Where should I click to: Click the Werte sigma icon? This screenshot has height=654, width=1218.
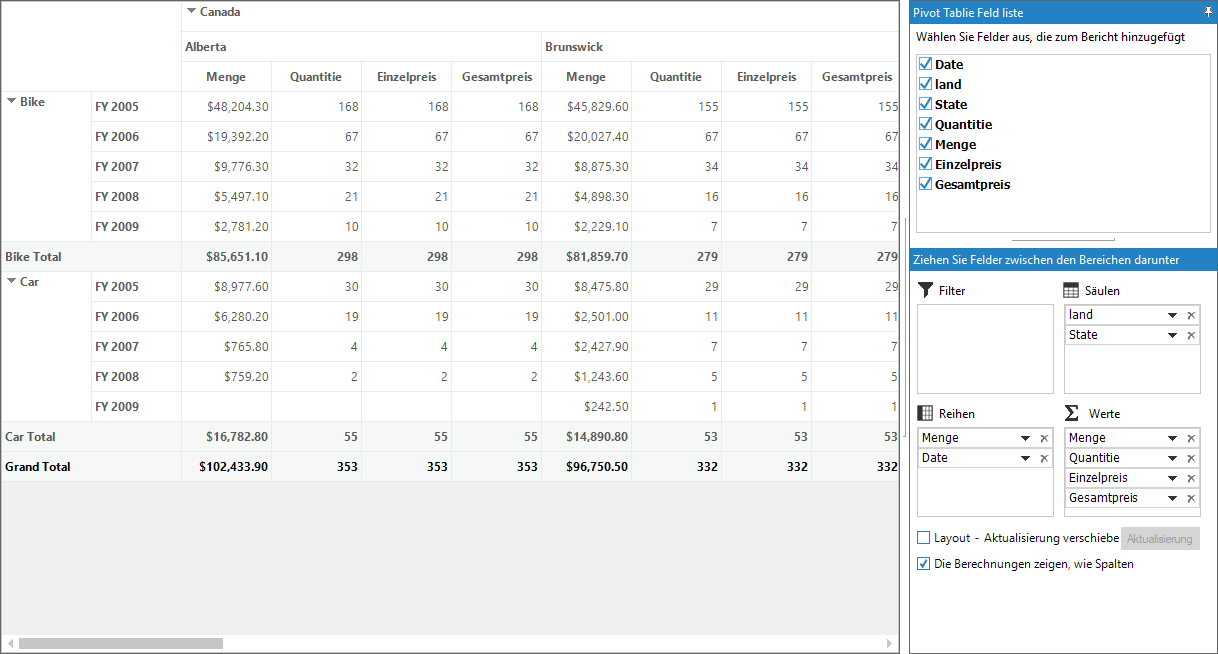tap(1071, 413)
